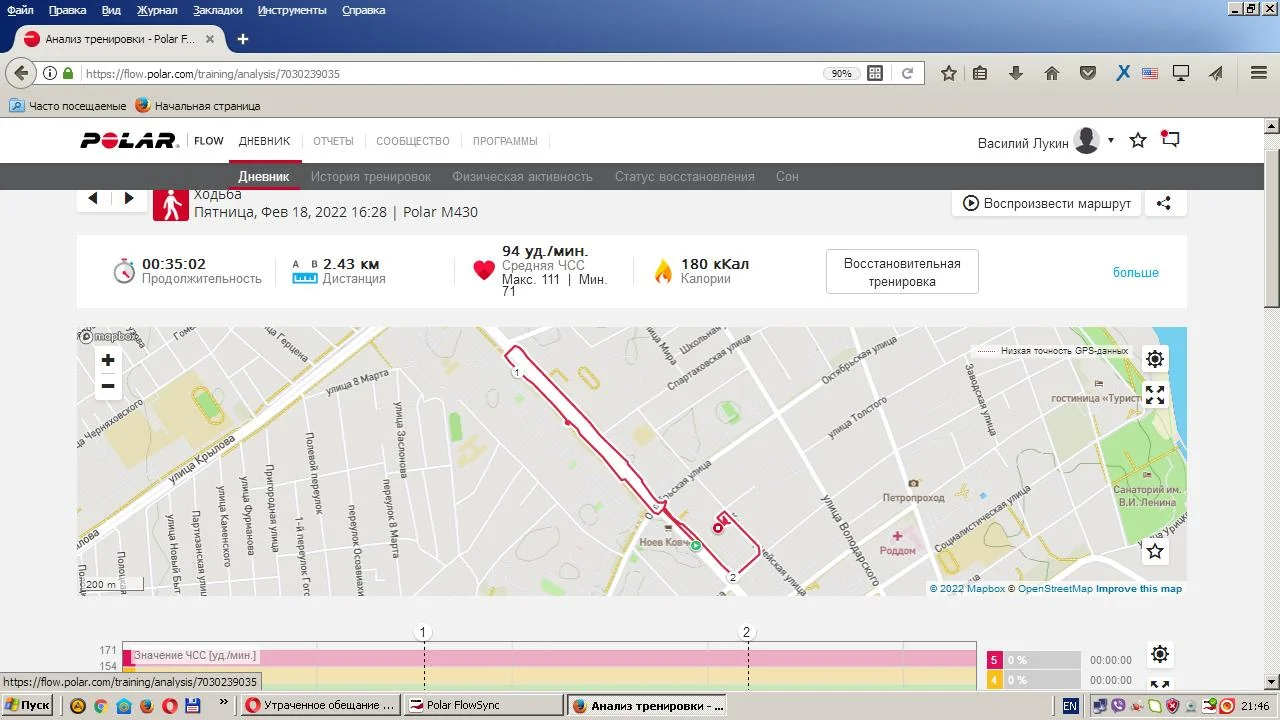Launch Chrome from the quick launch bar
Viewport: 1280px width, 720px height.
[x=100, y=705]
